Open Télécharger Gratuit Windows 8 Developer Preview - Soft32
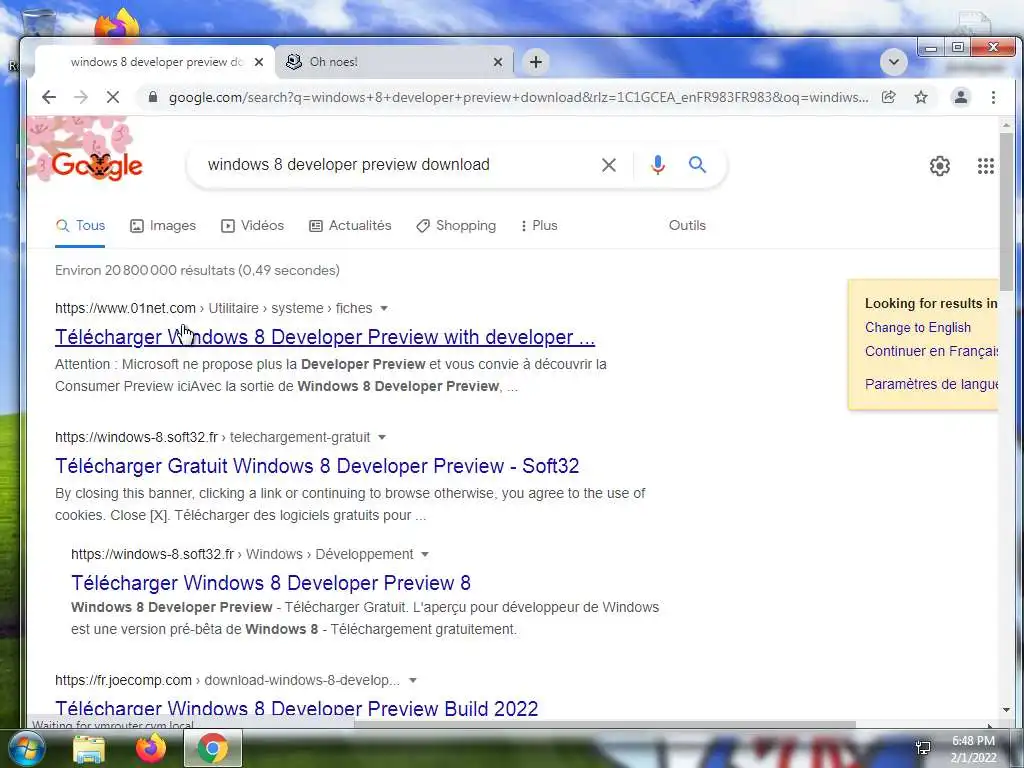 (x=317, y=466)
